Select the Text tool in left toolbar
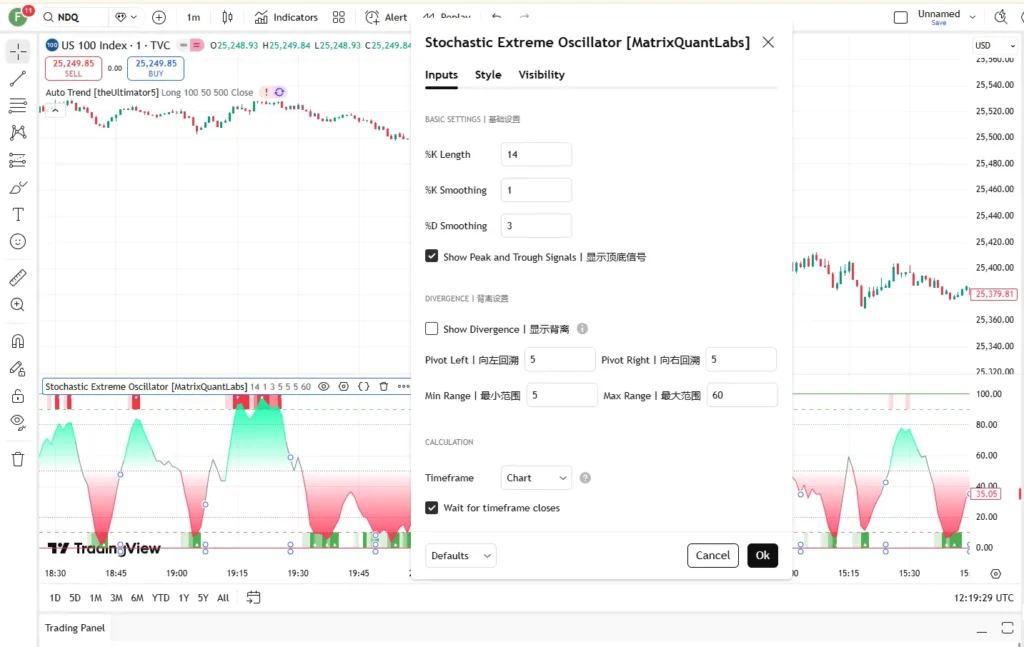Screen dimensions: 1024x647 [x=18, y=215]
